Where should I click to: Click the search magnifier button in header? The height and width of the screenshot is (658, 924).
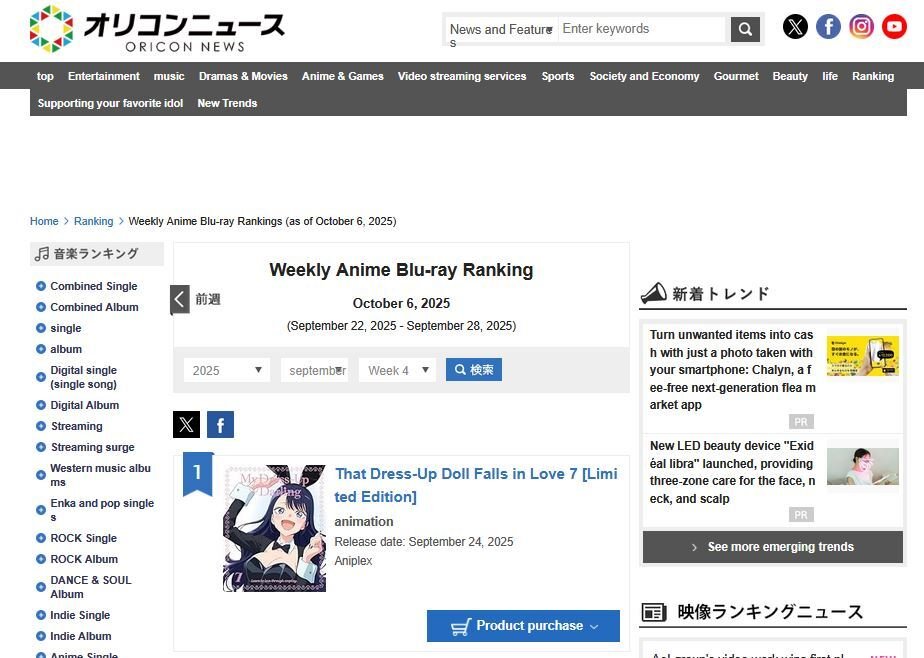(745, 29)
